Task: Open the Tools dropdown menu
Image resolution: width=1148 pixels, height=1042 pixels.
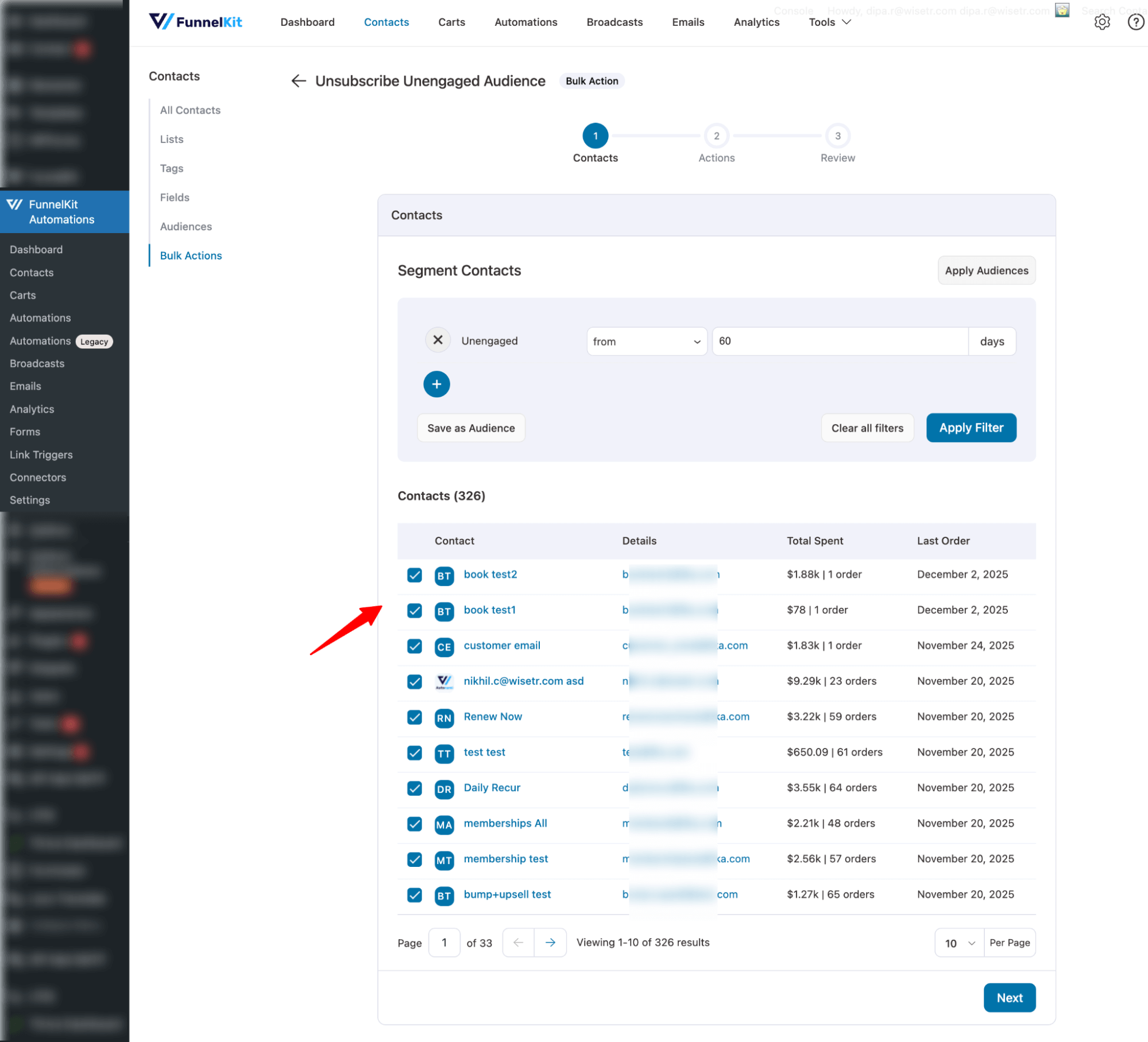Action: tap(829, 22)
